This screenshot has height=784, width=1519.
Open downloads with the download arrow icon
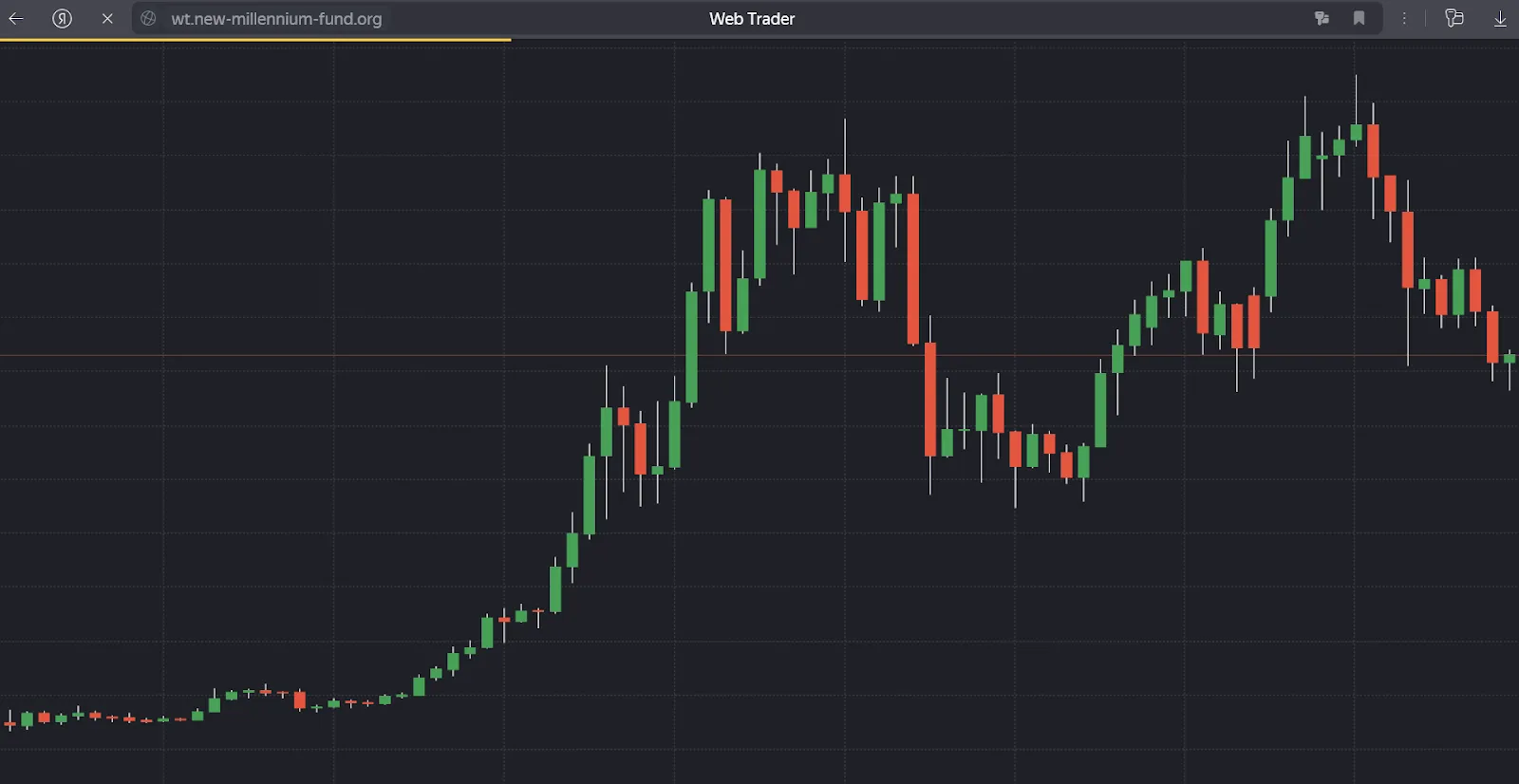tap(1500, 18)
